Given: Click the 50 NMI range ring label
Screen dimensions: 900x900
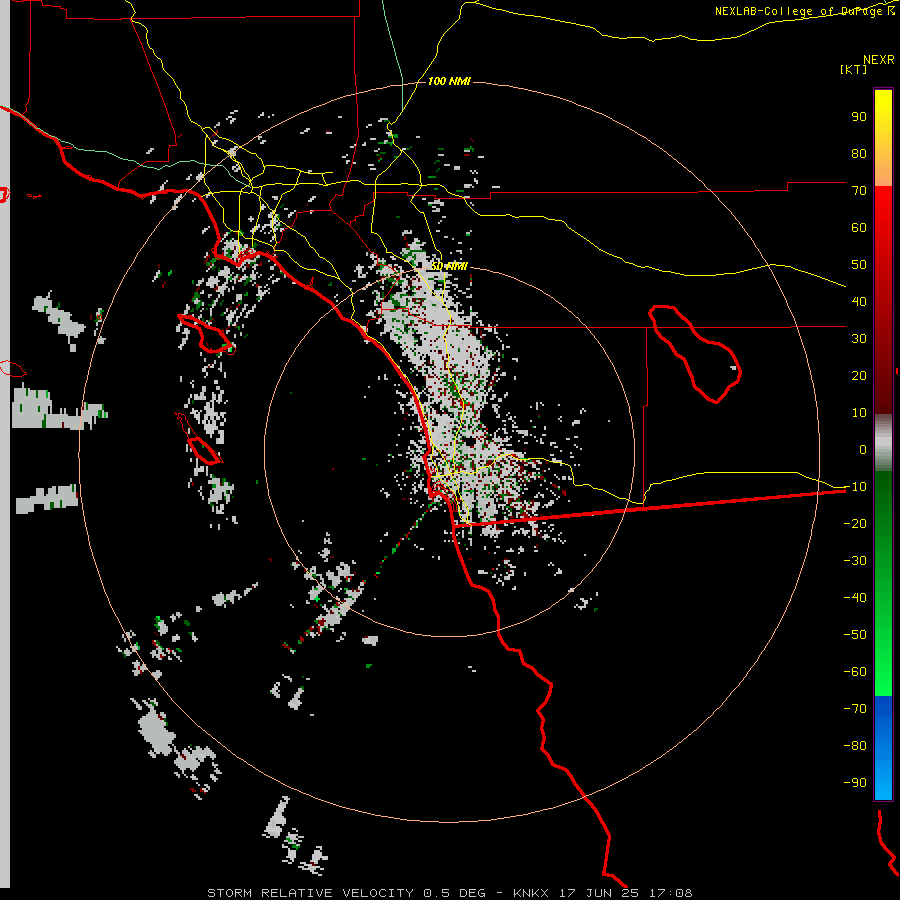Looking at the screenshot, I should [449, 266].
